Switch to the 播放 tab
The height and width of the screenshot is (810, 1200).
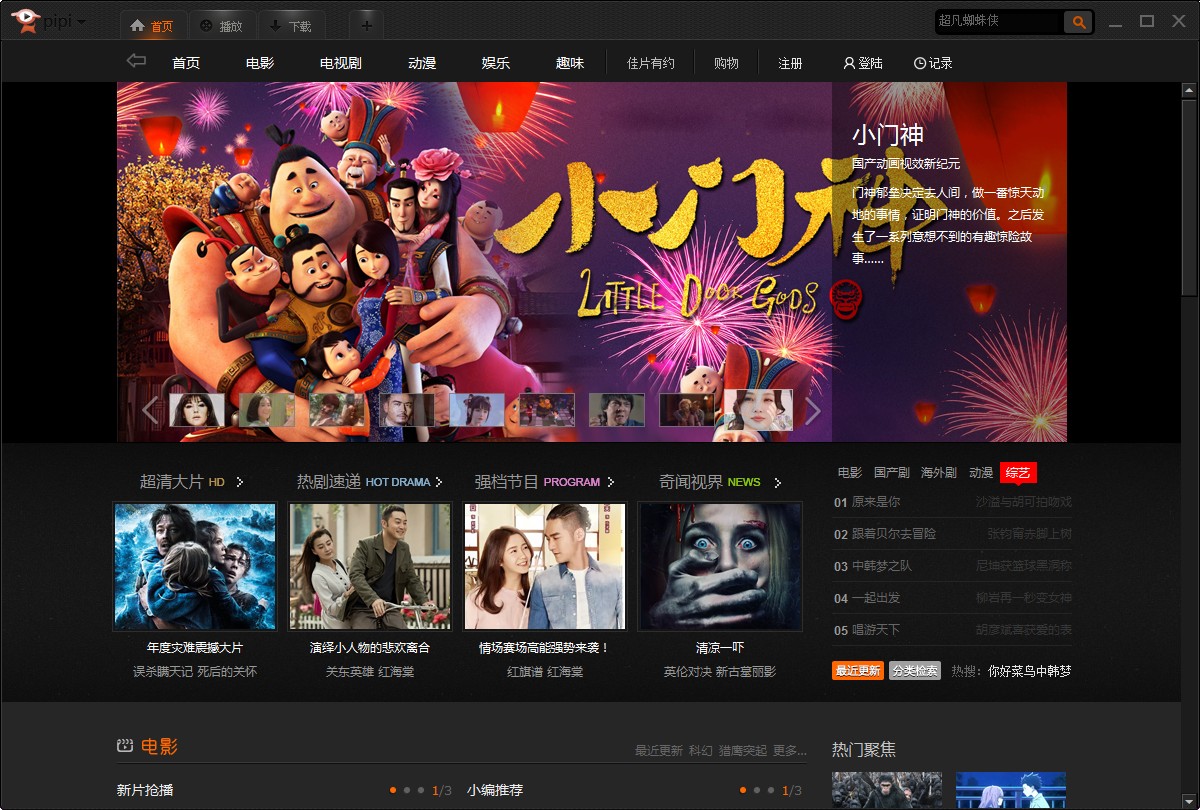(x=220, y=26)
